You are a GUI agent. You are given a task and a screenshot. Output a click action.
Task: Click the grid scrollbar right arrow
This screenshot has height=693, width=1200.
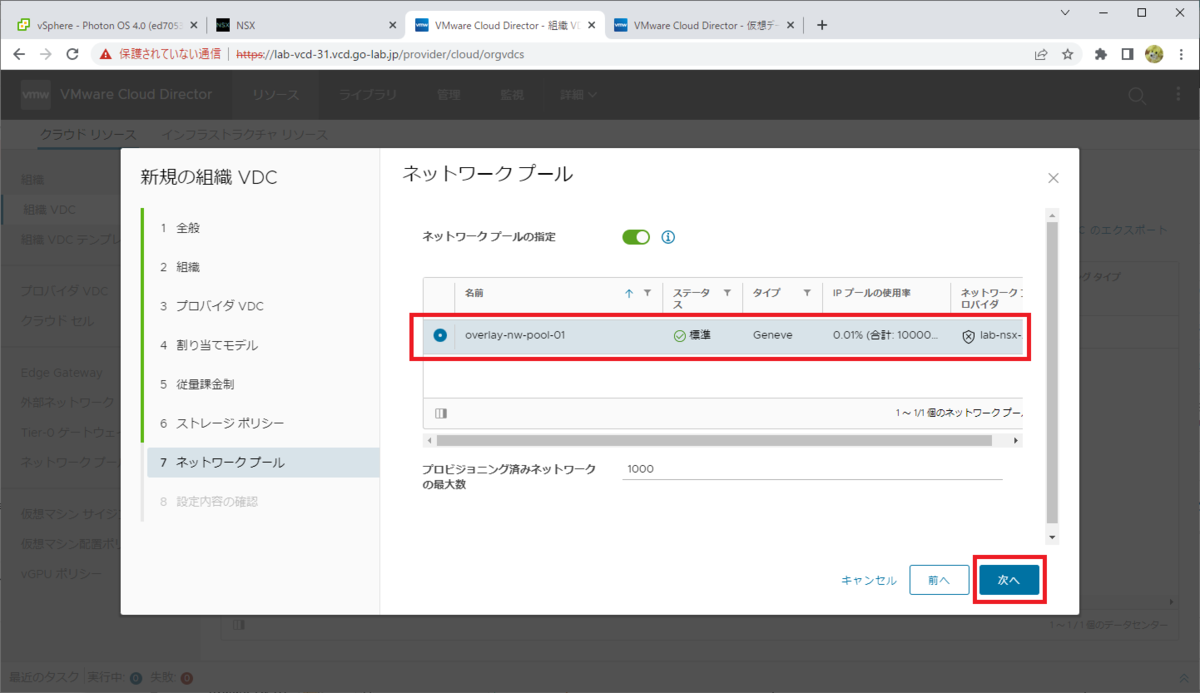coord(1016,440)
